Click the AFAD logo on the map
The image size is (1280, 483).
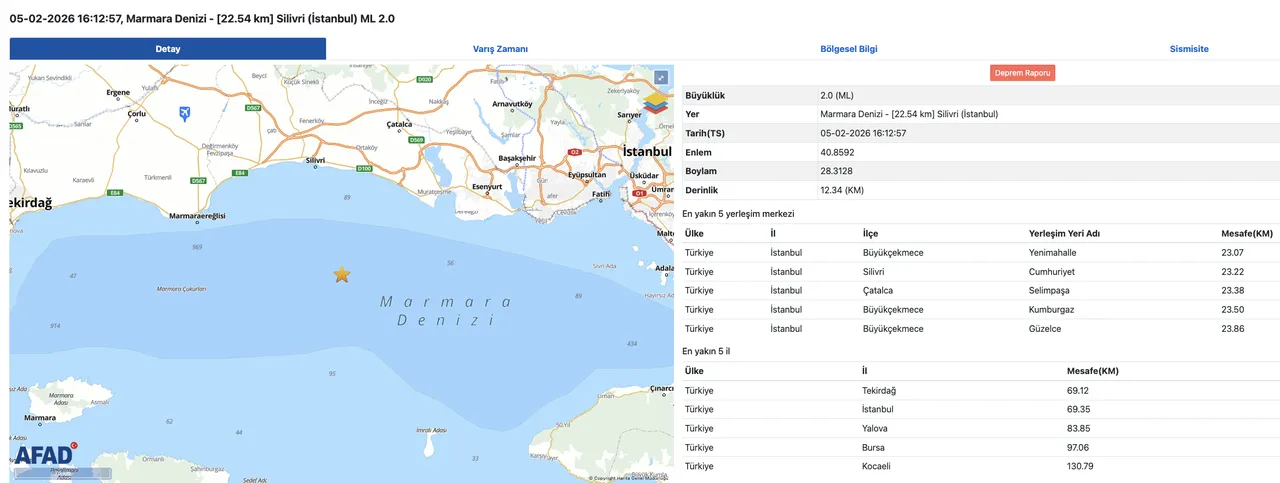point(44,454)
